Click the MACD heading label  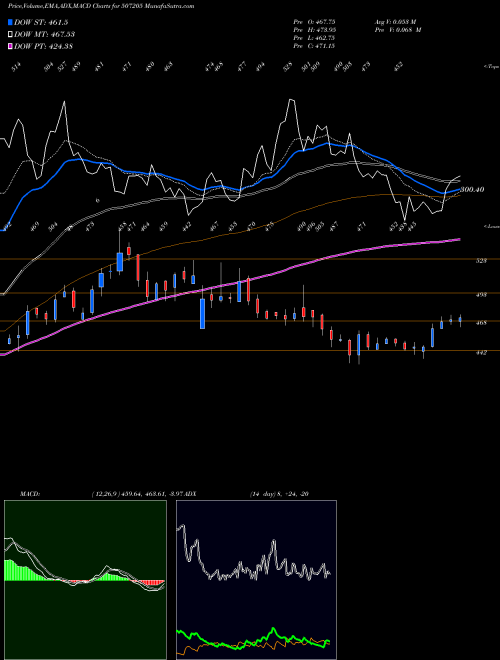[x=29, y=493]
